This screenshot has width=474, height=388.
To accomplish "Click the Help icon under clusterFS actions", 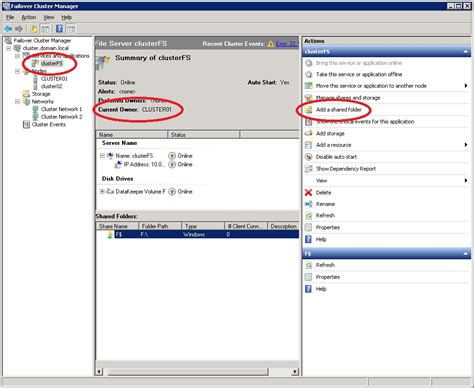I will tap(309, 239).
